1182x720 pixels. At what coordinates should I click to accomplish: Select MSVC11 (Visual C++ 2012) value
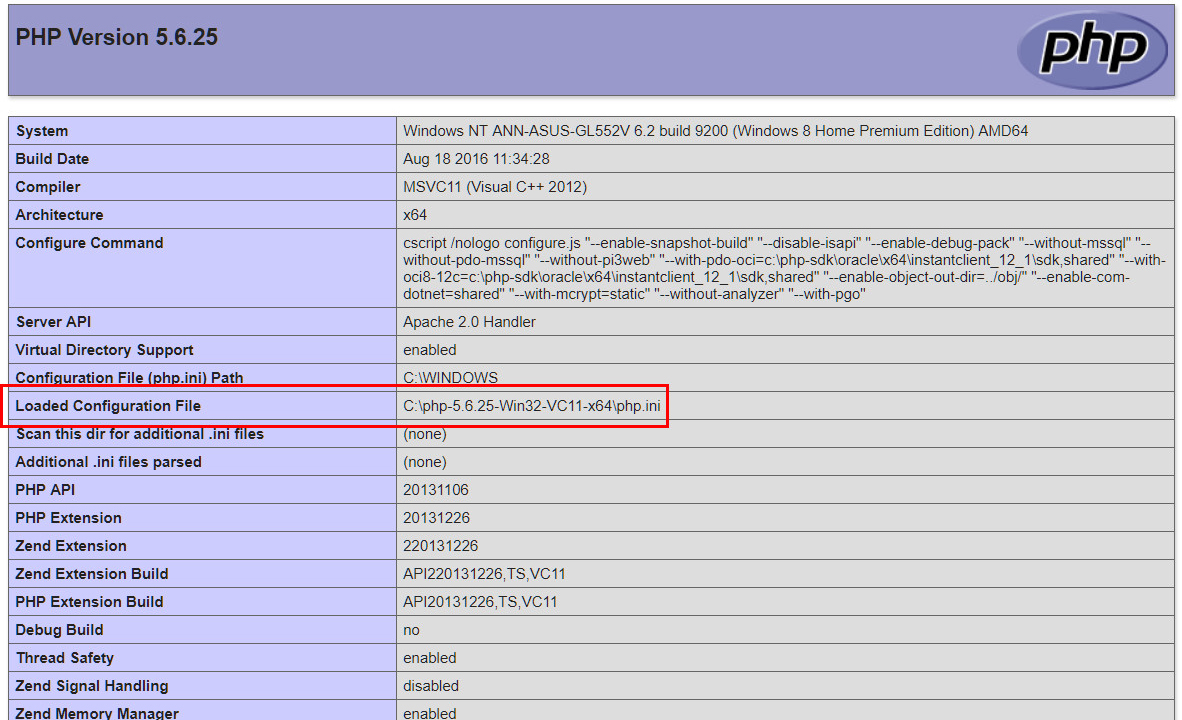[495, 186]
